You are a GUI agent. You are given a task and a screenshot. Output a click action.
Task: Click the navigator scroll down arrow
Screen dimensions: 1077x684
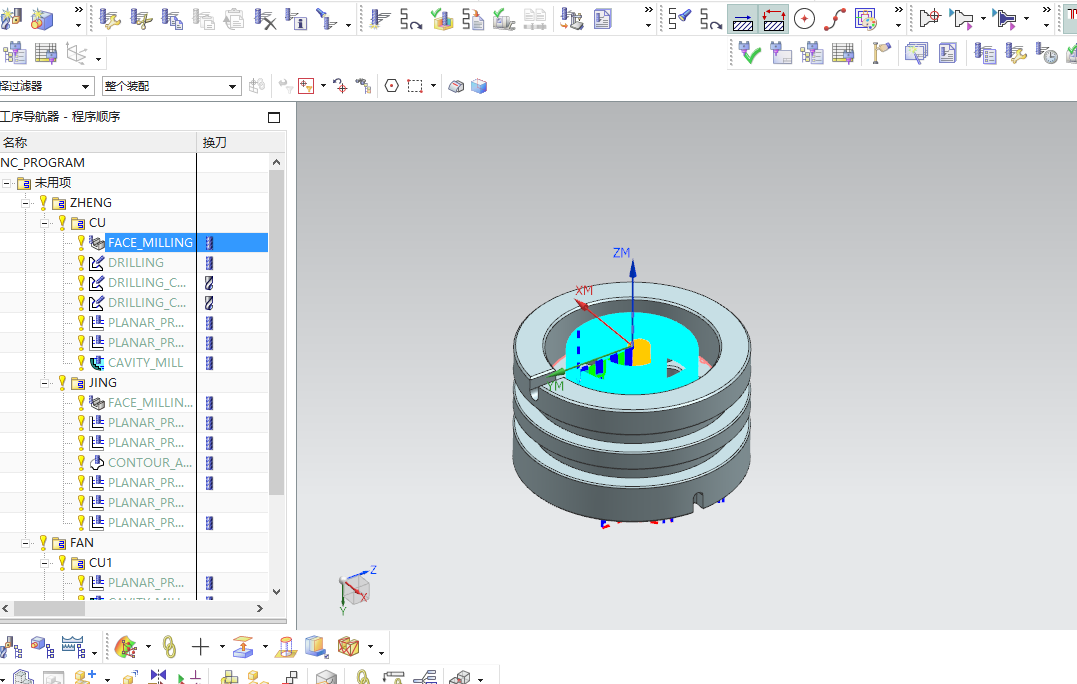[276, 591]
